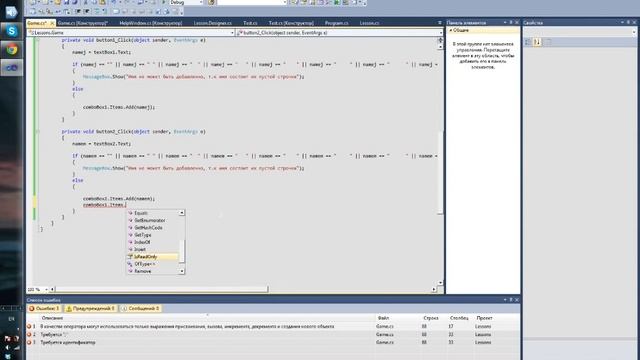Switch to the Visual Studio taskbar button
The height and width of the screenshot is (360, 640).
(x=11, y=68)
